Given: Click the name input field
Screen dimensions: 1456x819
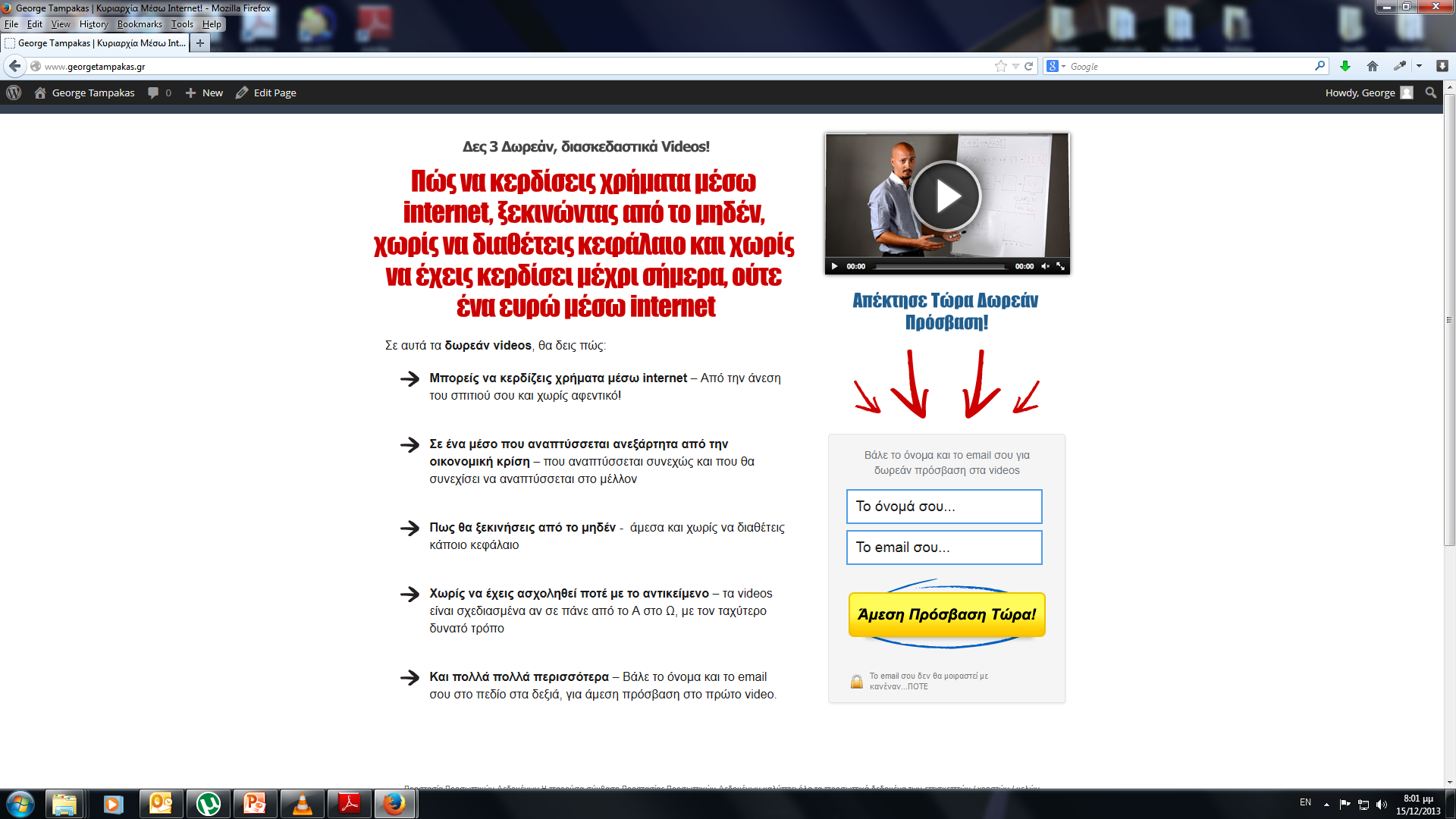Looking at the screenshot, I should (x=944, y=506).
